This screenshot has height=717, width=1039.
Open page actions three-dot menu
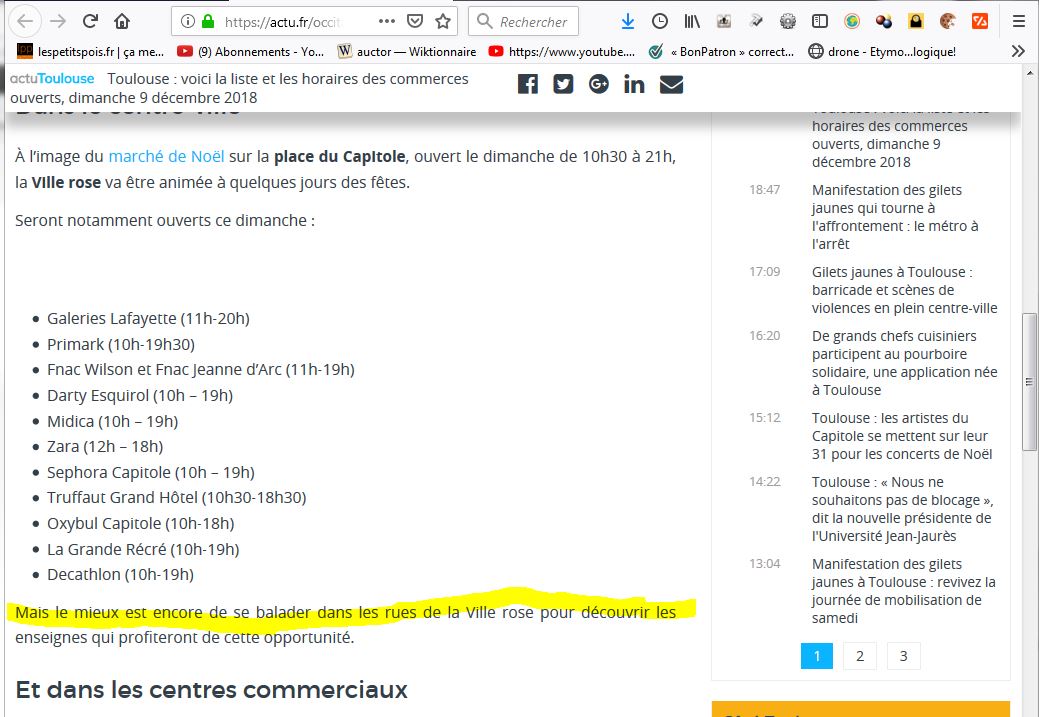[387, 21]
